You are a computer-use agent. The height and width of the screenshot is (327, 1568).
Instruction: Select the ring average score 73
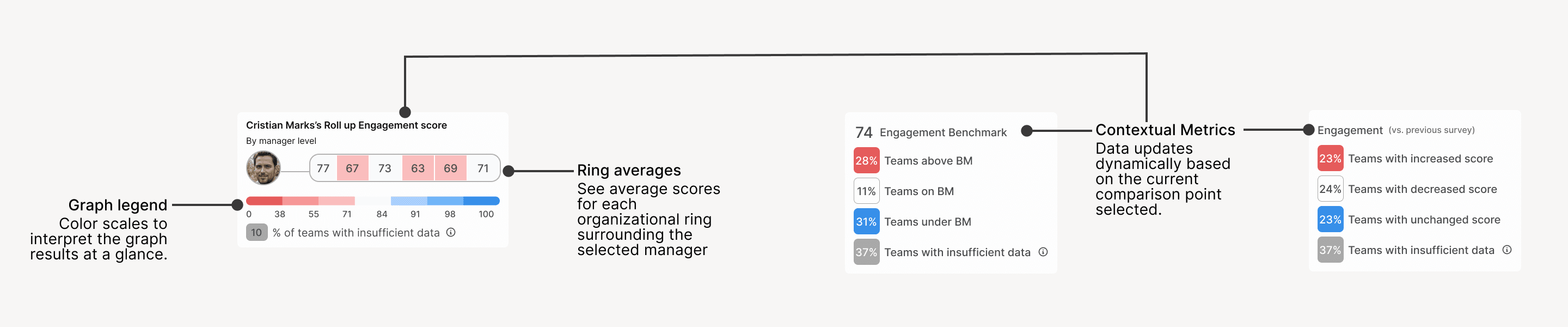pyautogui.click(x=385, y=168)
